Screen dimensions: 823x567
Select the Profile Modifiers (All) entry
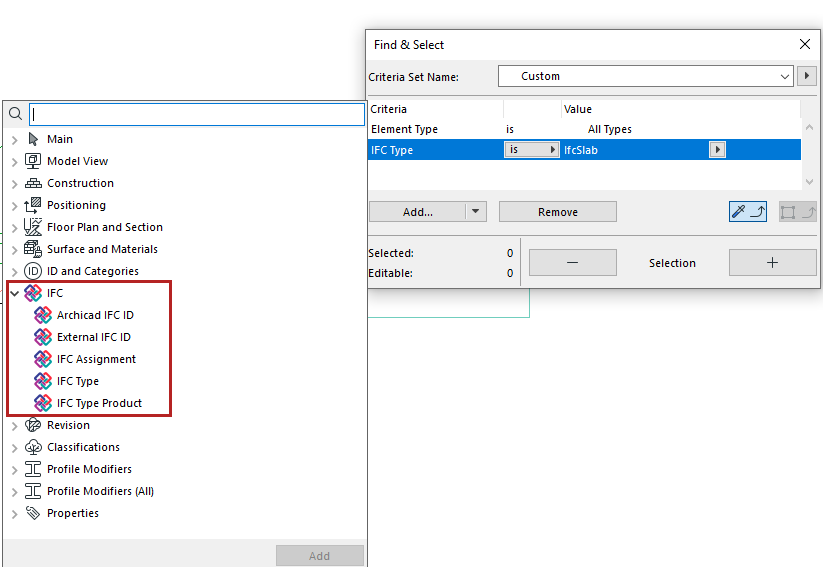tap(100, 491)
